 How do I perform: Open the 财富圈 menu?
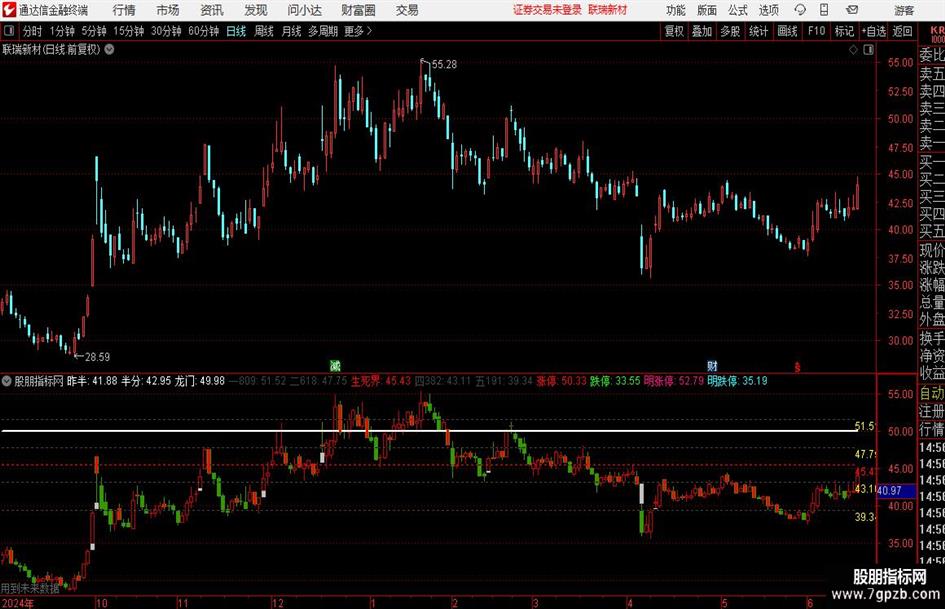pos(358,10)
